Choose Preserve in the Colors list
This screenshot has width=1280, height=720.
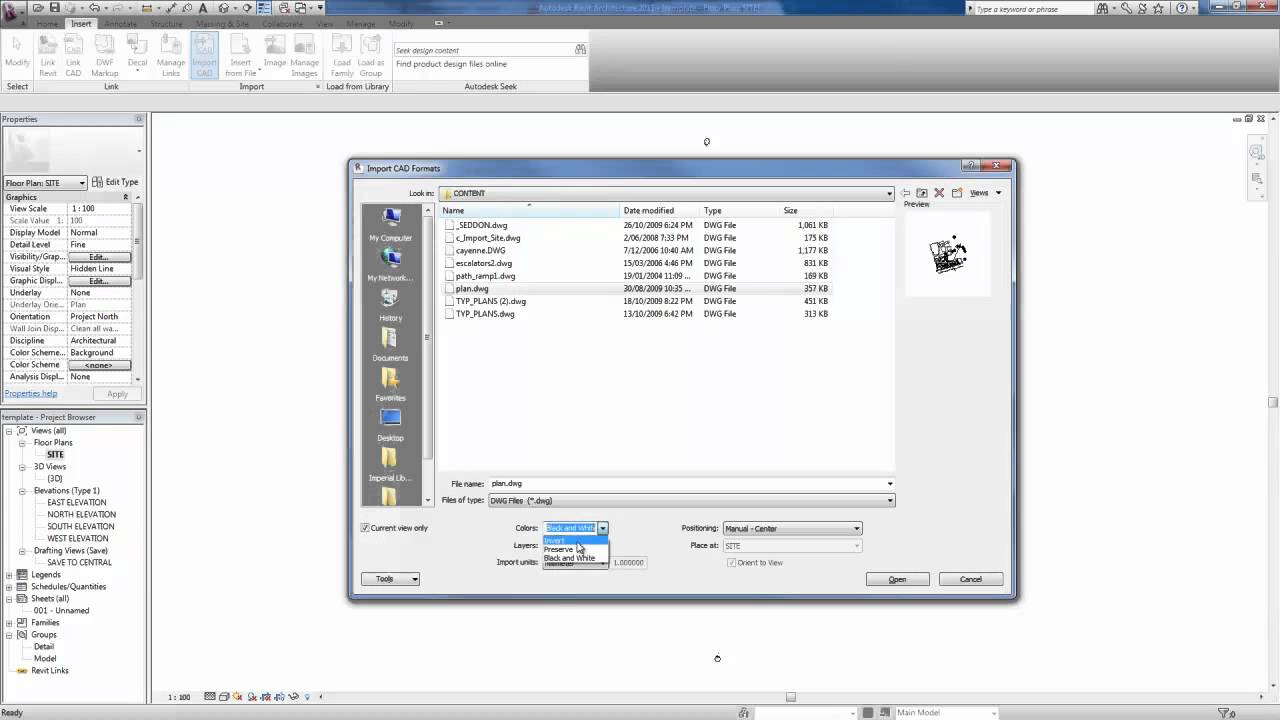pos(575,549)
